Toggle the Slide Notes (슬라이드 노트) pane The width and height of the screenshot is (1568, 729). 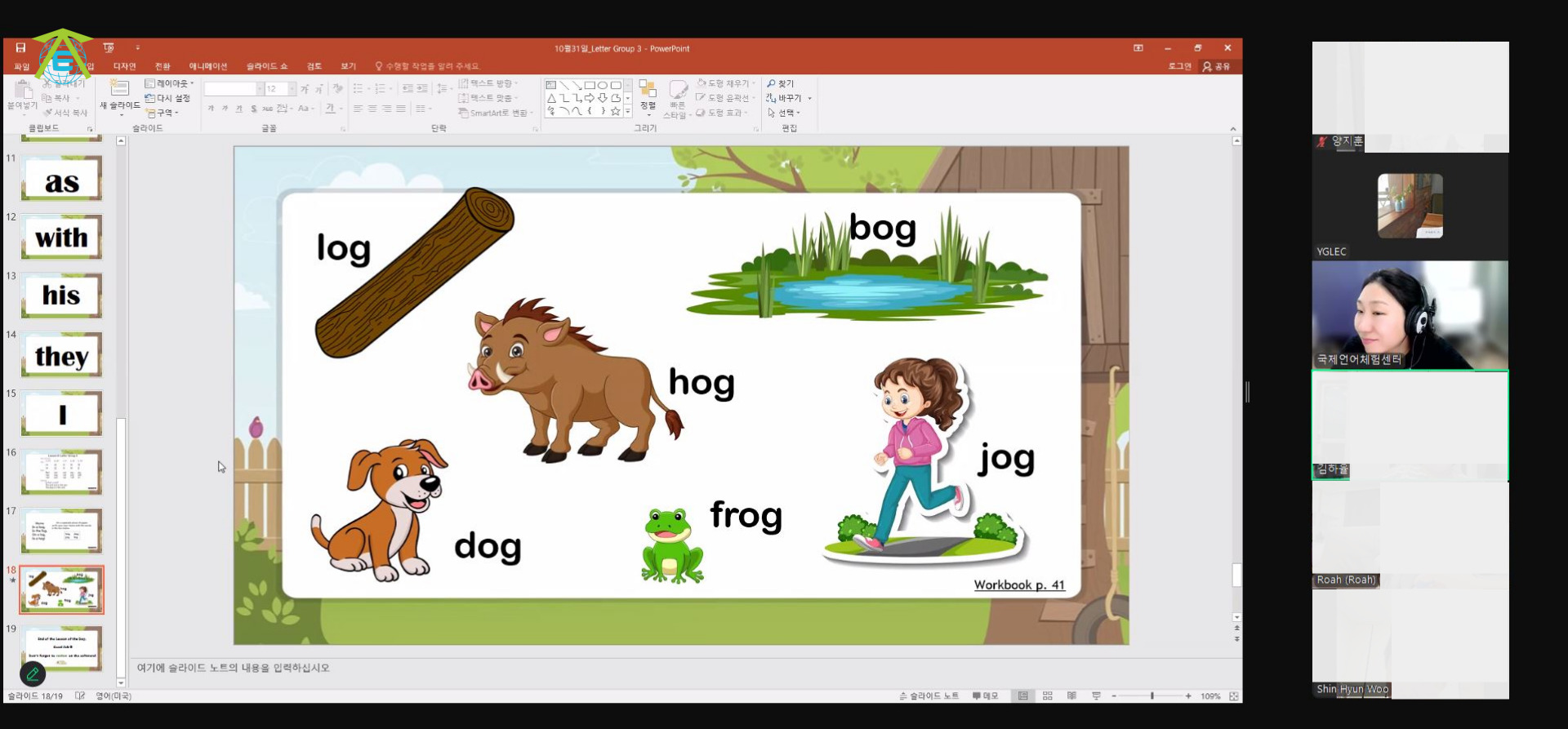point(929,696)
